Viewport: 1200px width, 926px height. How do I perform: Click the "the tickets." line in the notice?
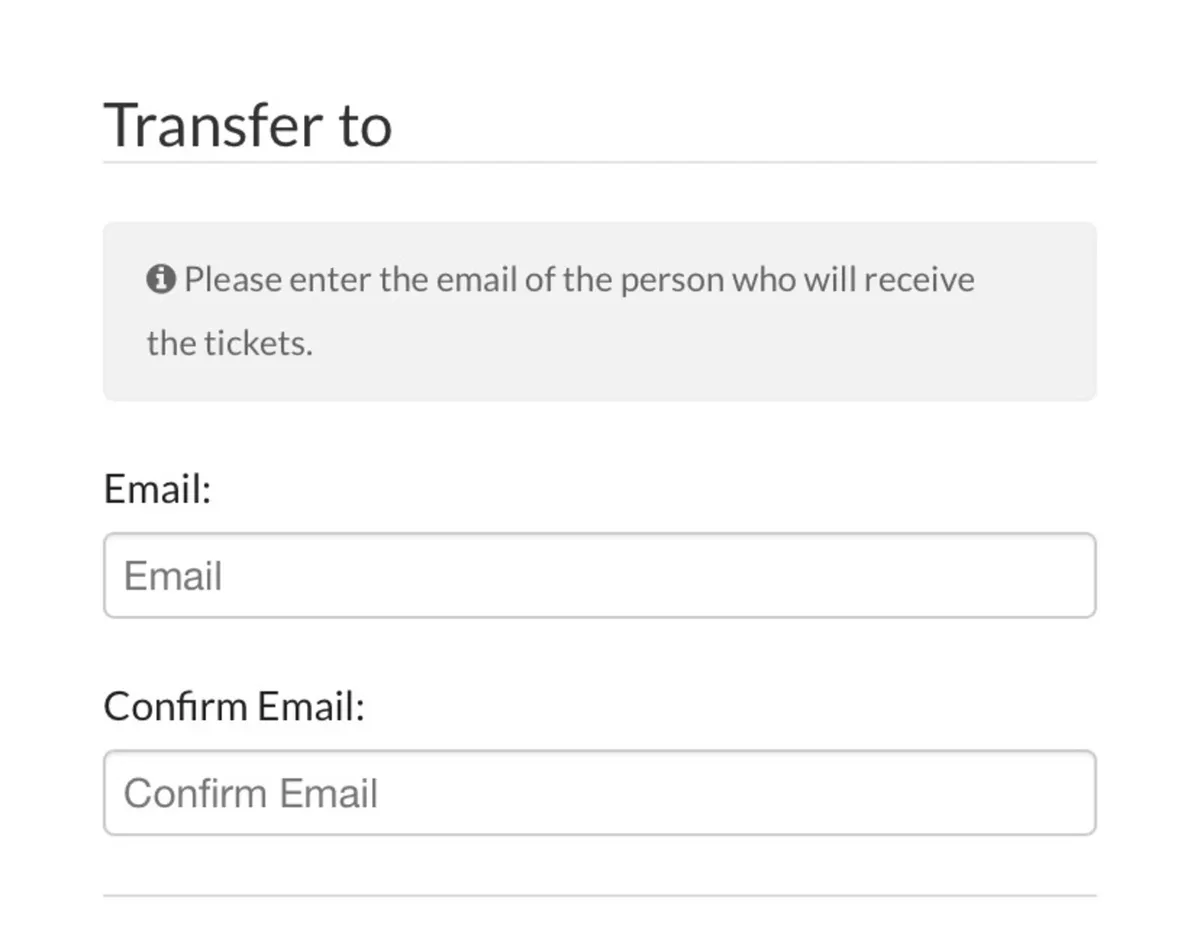tap(229, 343)
